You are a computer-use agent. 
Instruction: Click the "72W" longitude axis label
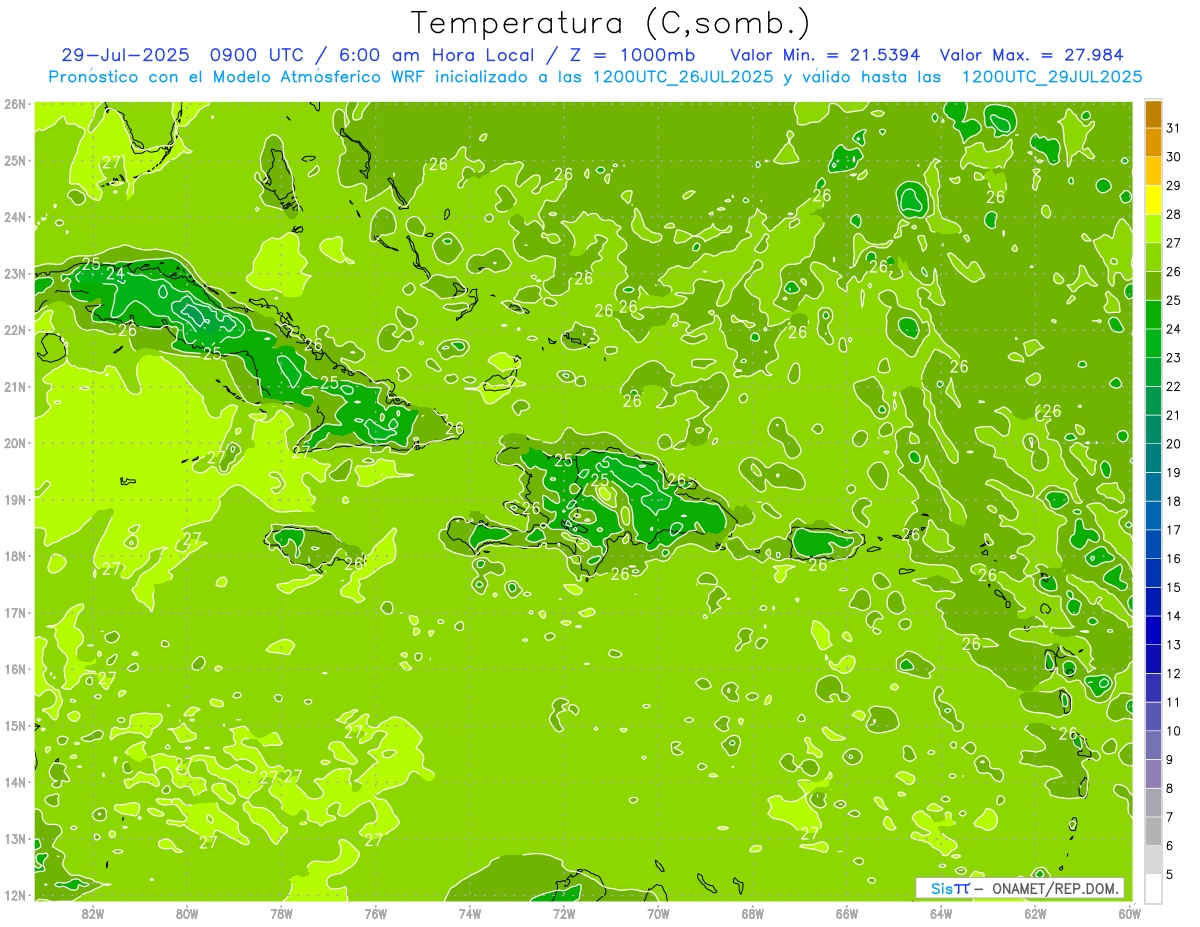point(564,913)
